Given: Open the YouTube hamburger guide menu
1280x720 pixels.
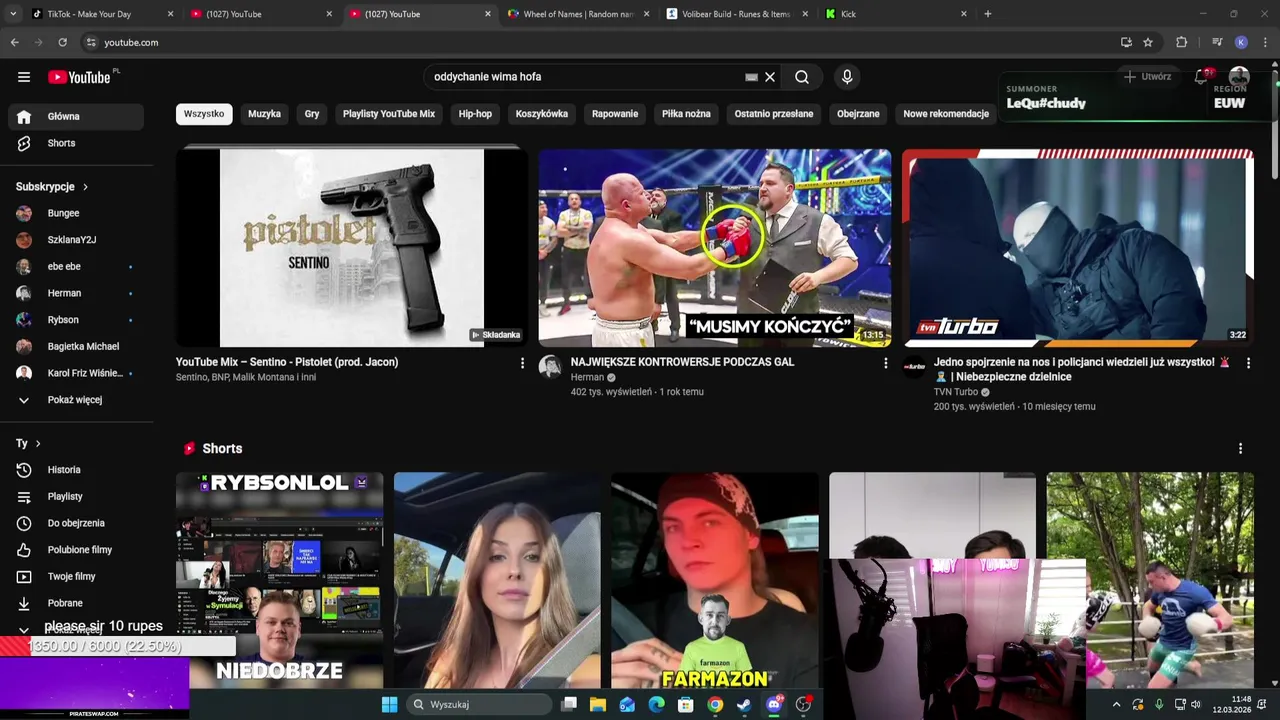Looking at the screenshot, I should coord(24,77).
